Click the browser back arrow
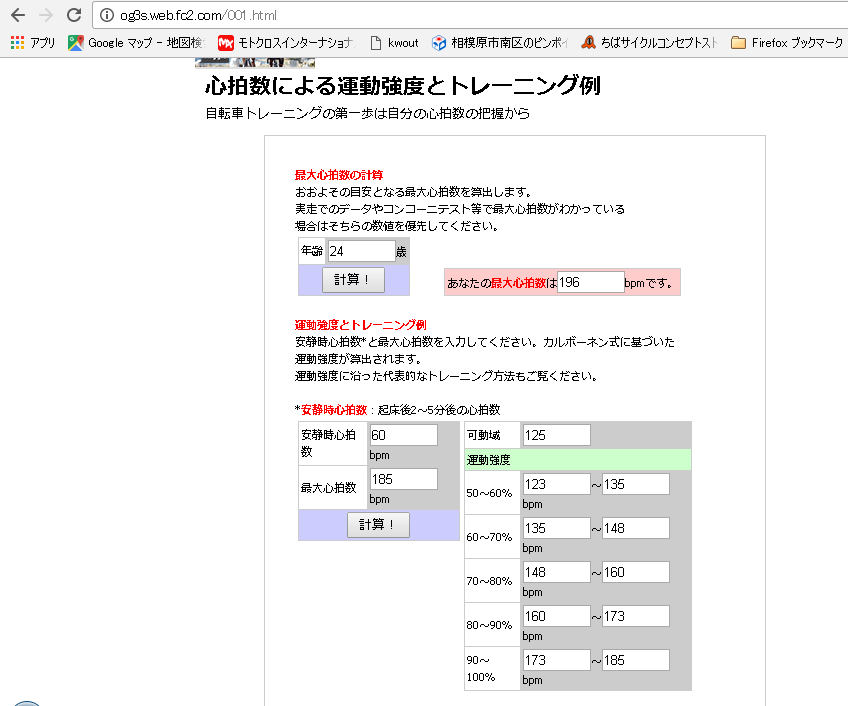Viewport: 849px width, 706px height. pos(18,15)
